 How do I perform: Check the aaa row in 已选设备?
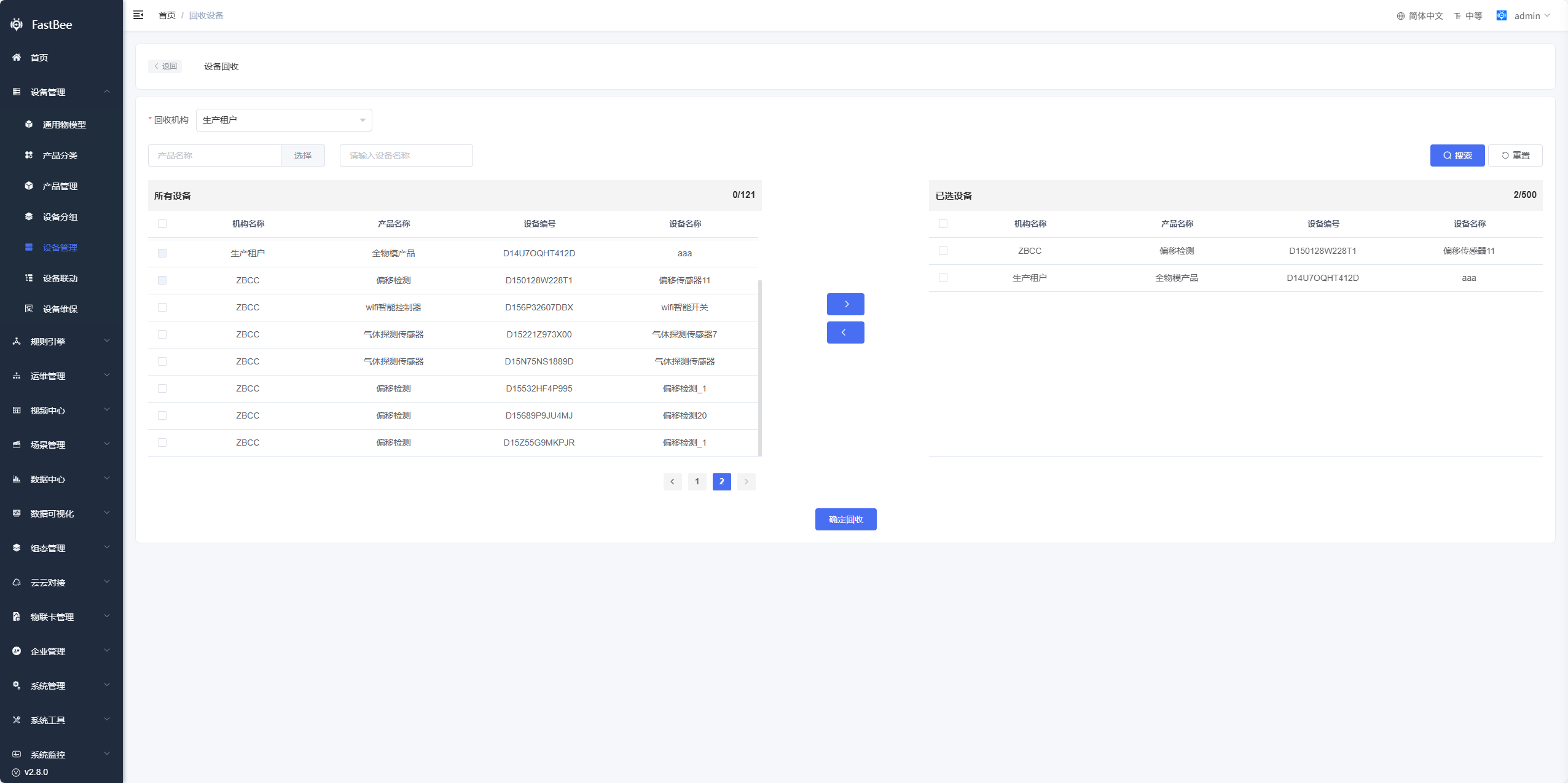[x=943, y=278]
